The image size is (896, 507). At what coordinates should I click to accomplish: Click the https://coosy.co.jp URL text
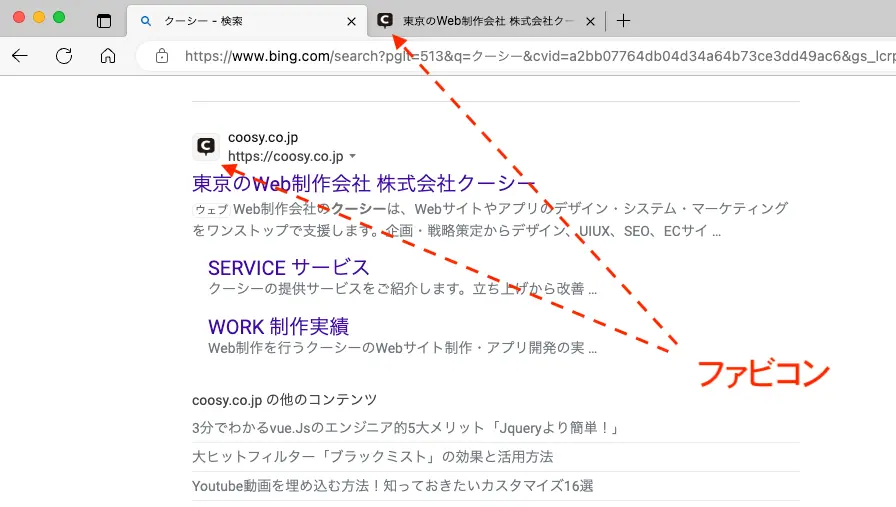286,156
